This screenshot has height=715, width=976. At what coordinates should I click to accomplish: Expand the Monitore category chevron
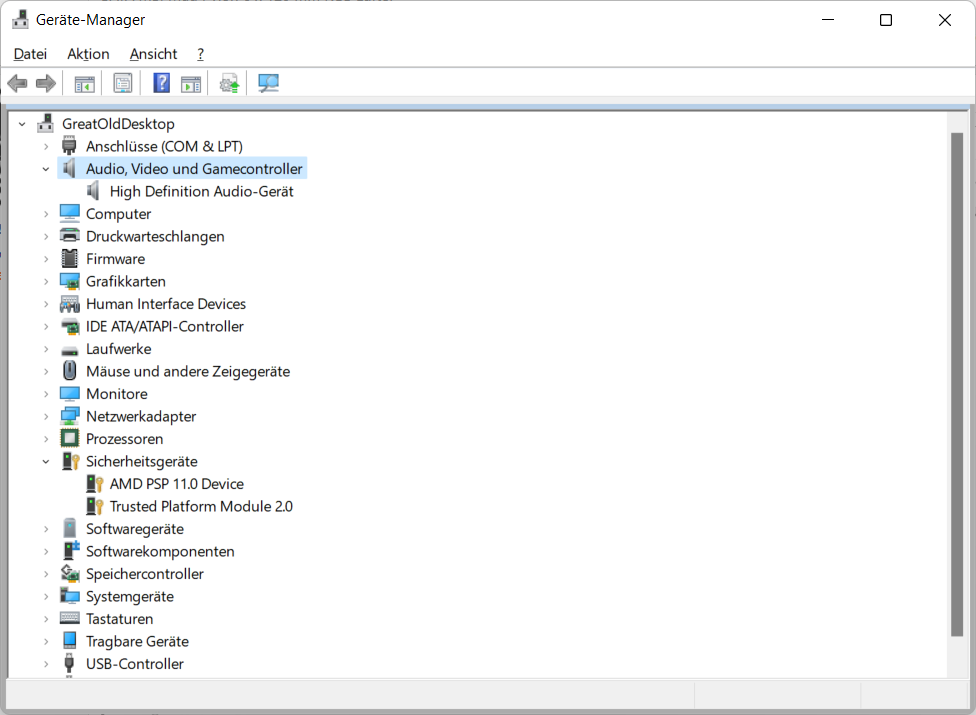[46, 394]
